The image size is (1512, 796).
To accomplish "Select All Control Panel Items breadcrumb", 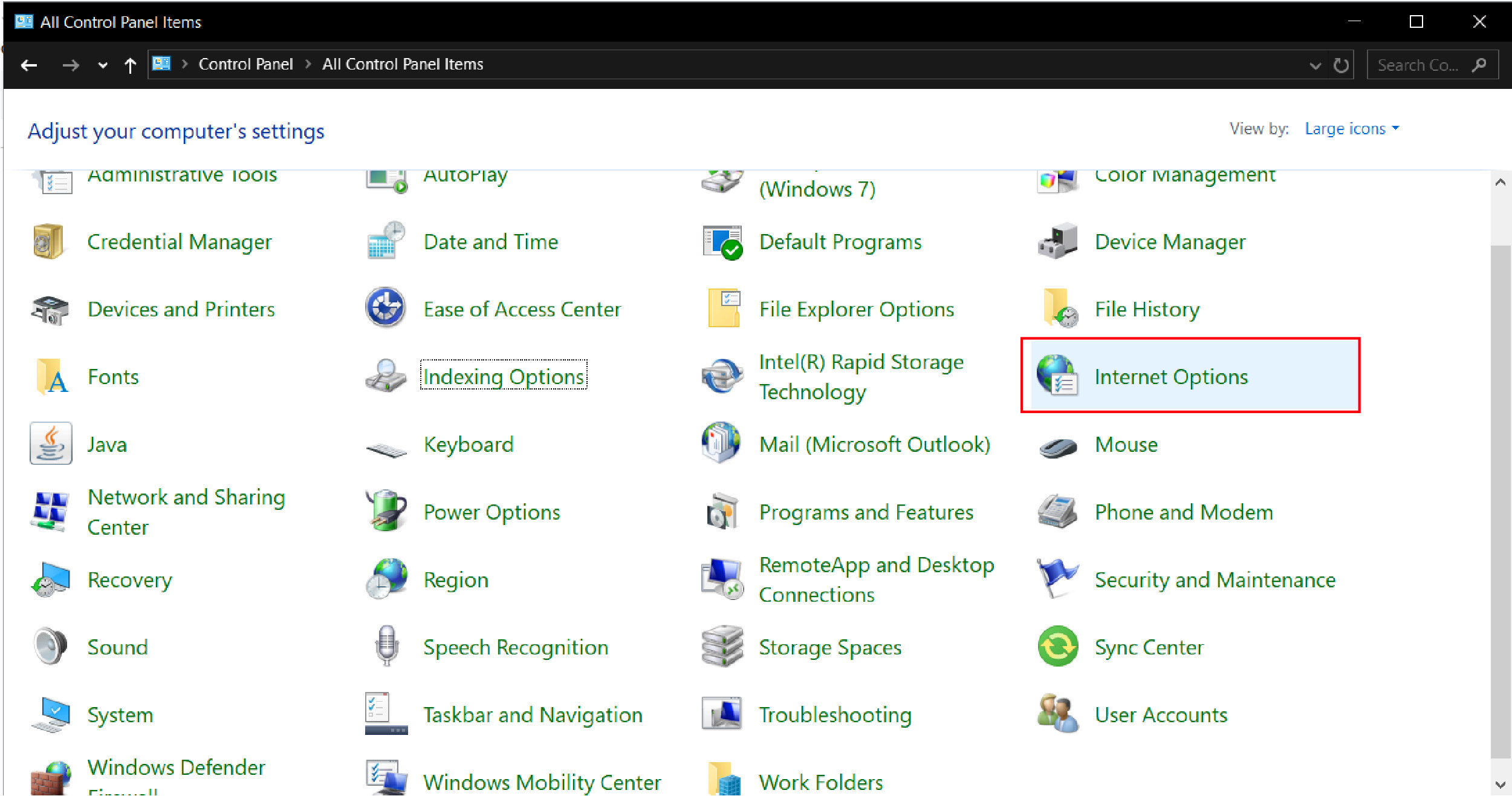I will (403, 64).
